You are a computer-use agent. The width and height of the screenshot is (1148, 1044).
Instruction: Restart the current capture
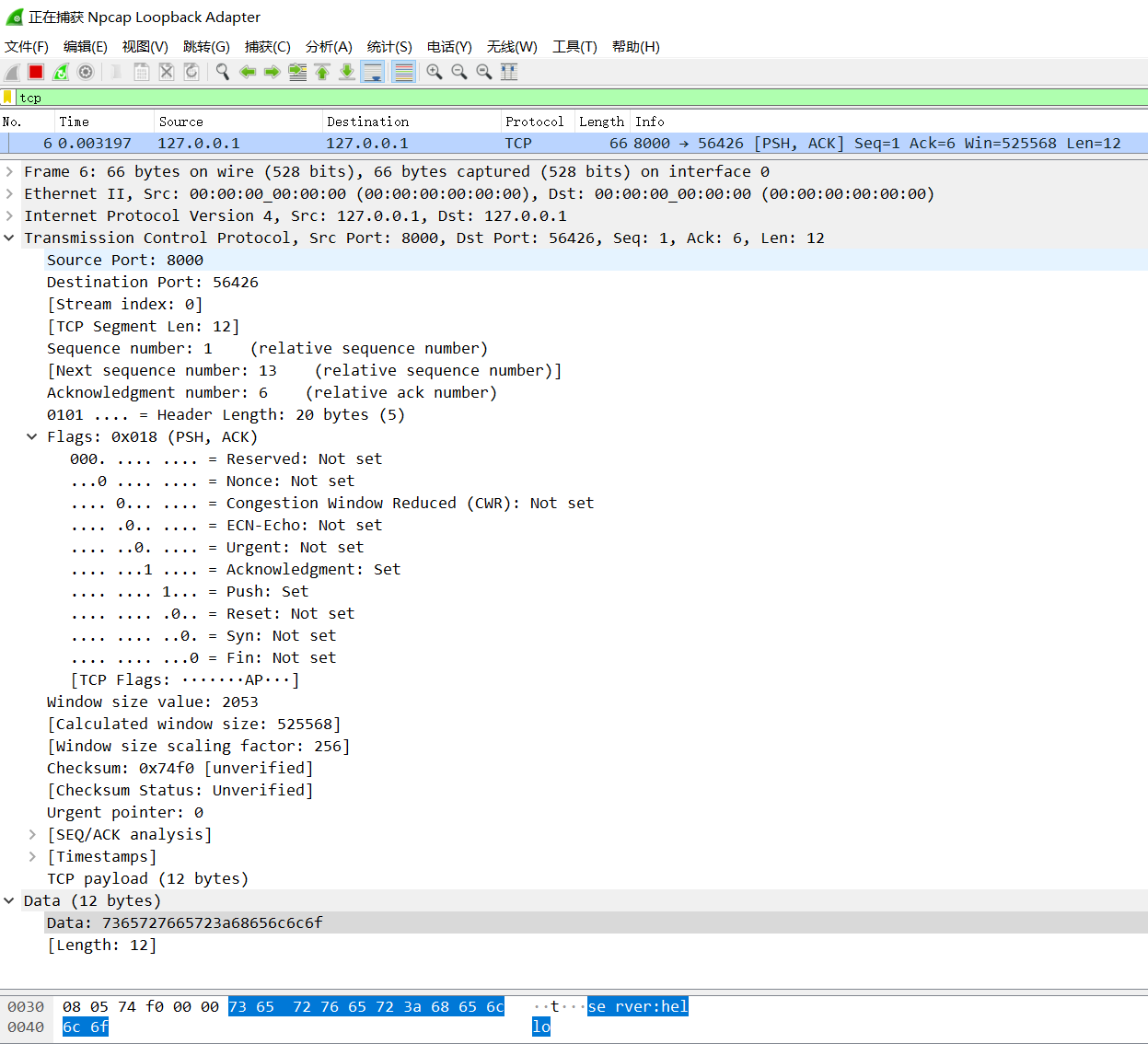tap(61, 72)
